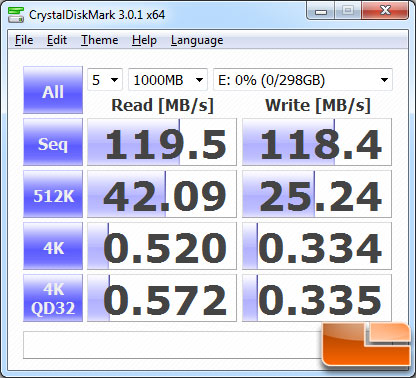Start the 4K benchmark test
The height and width of the screenshot is (378, 416).
pyautogui.click(x=53, y=246)
